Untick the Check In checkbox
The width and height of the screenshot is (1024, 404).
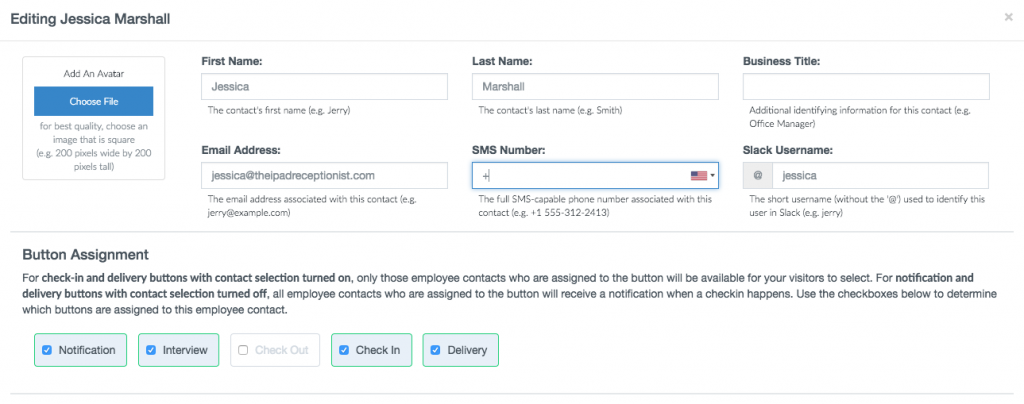point(344,350)
